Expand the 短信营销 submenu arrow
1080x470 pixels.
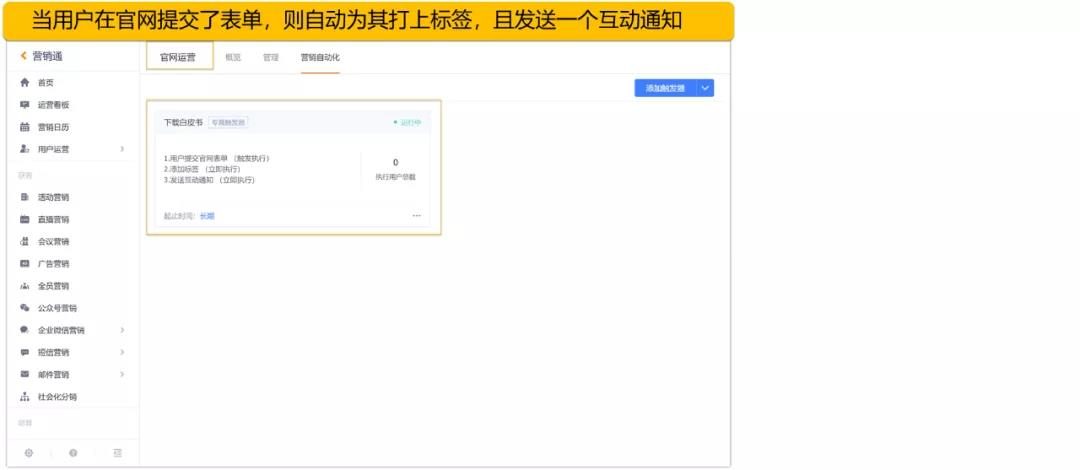point(122,352)
